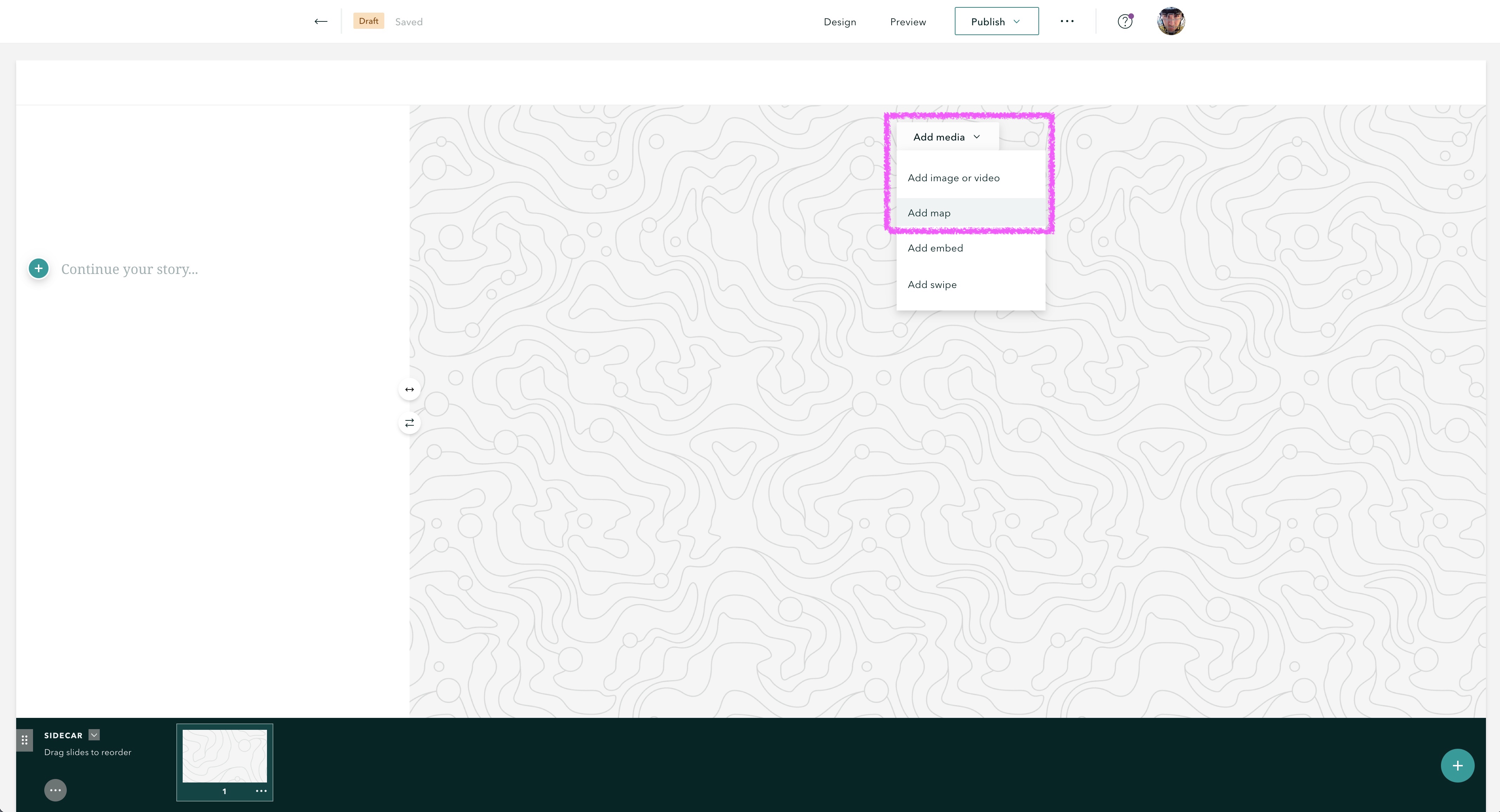Click the swap panel position icon
The height and width of the screenshot is (812, 1500).
pos(409,423)
